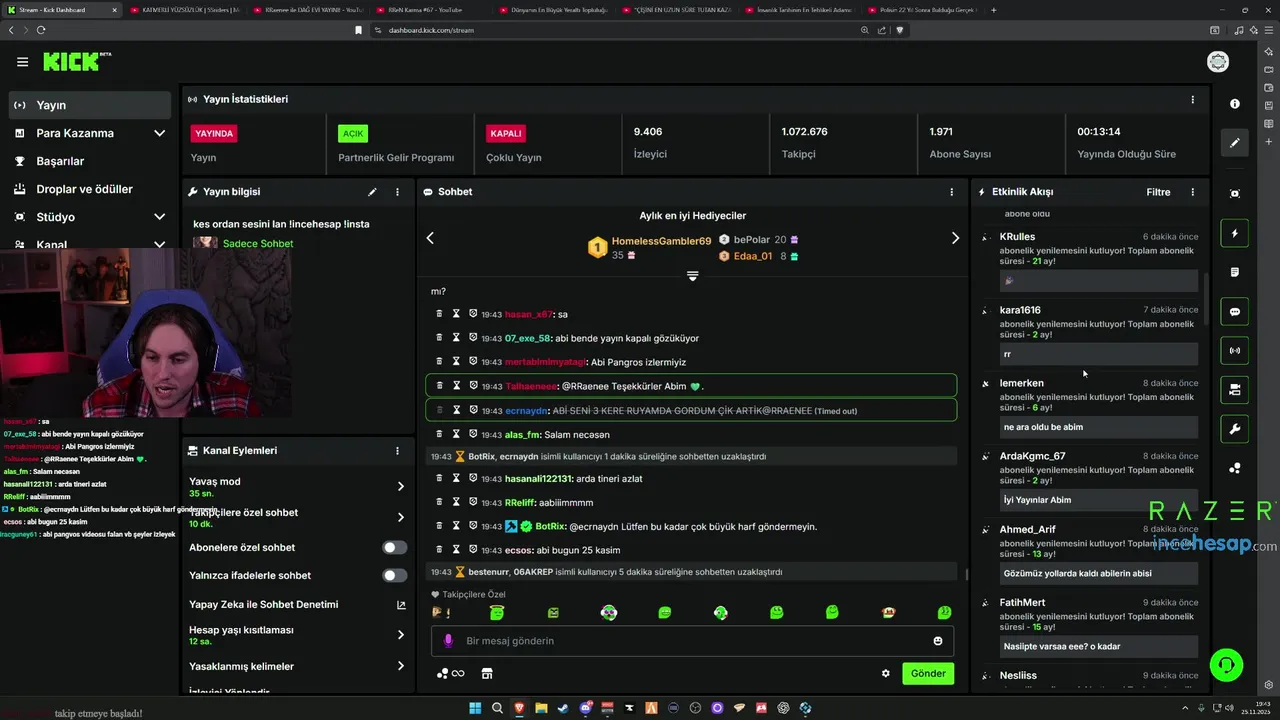Open Takipçilere özel sohbet options chevron
The image size is (1280, 720).
tap(401, 517)
